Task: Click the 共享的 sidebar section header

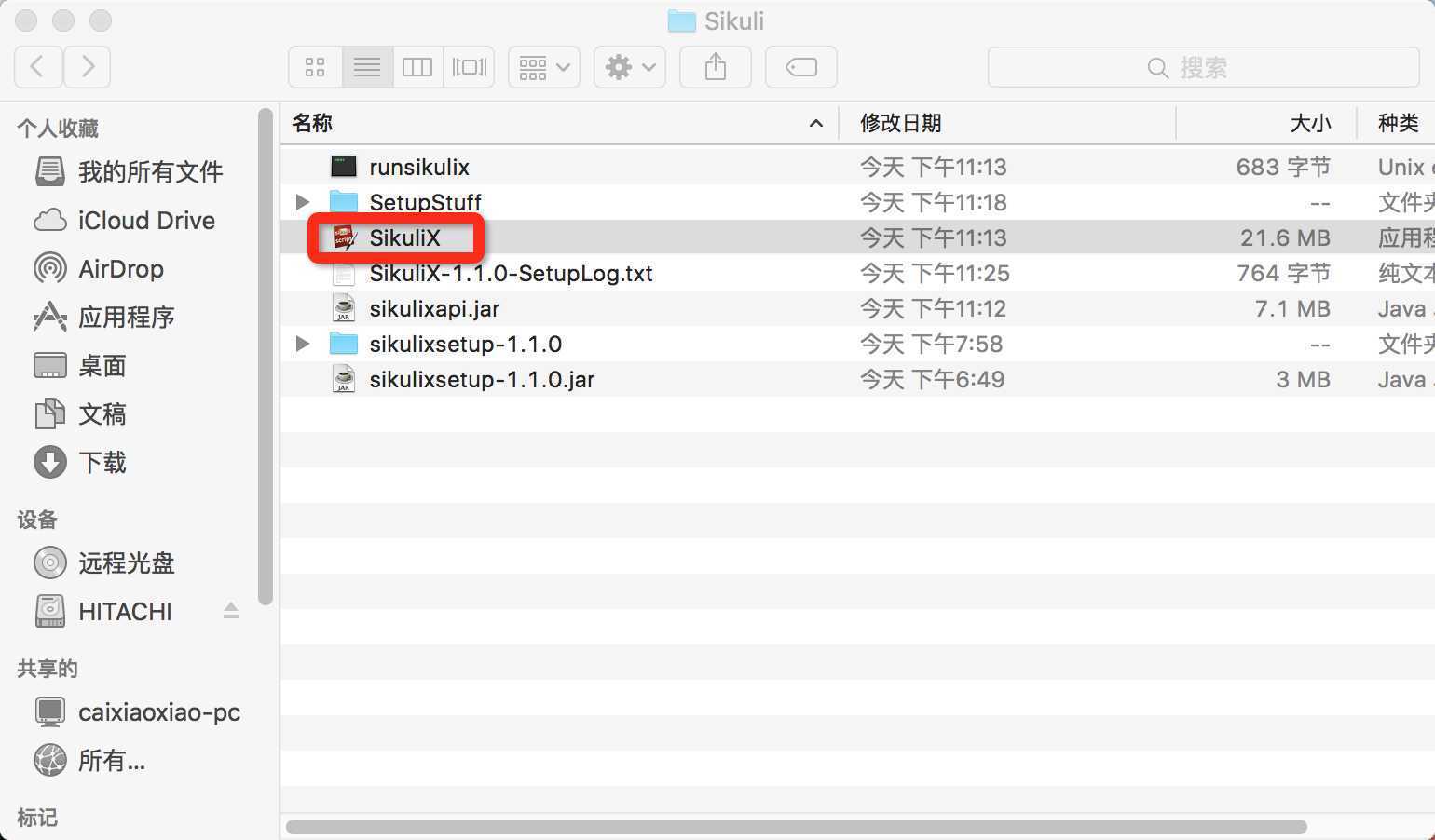Action: (x=48, y=669)
